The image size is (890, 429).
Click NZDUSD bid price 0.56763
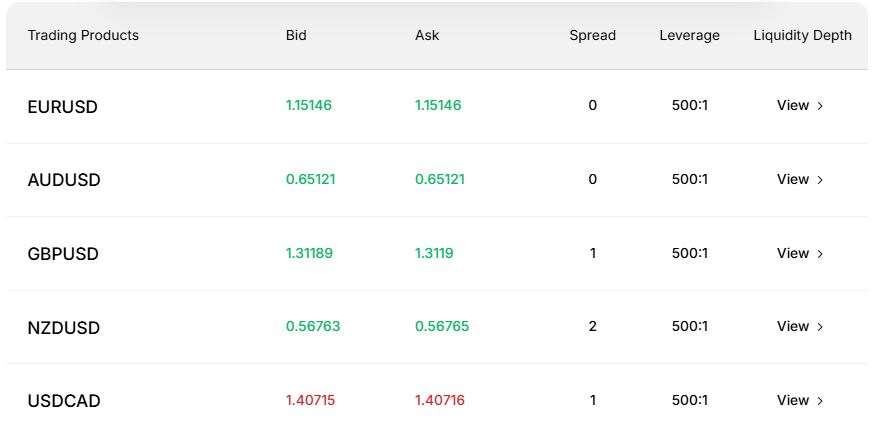click(313, 326)
